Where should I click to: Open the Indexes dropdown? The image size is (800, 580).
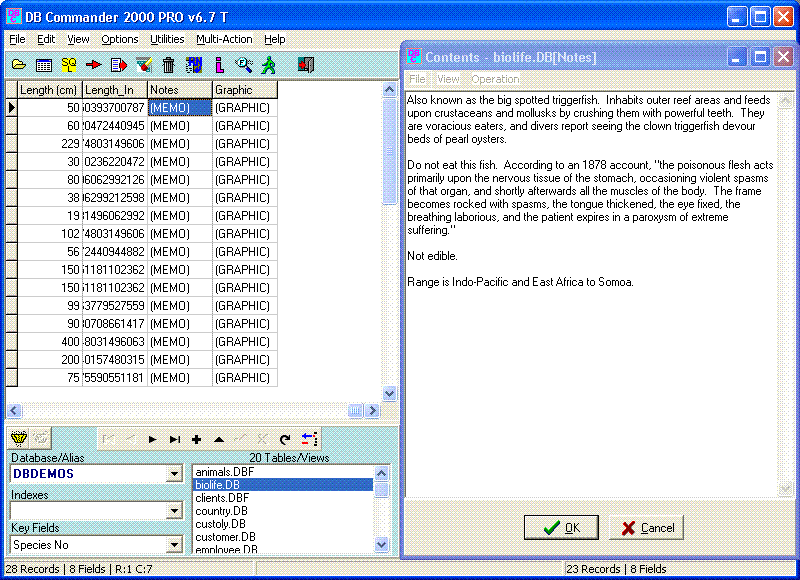[x=174, y=511]
